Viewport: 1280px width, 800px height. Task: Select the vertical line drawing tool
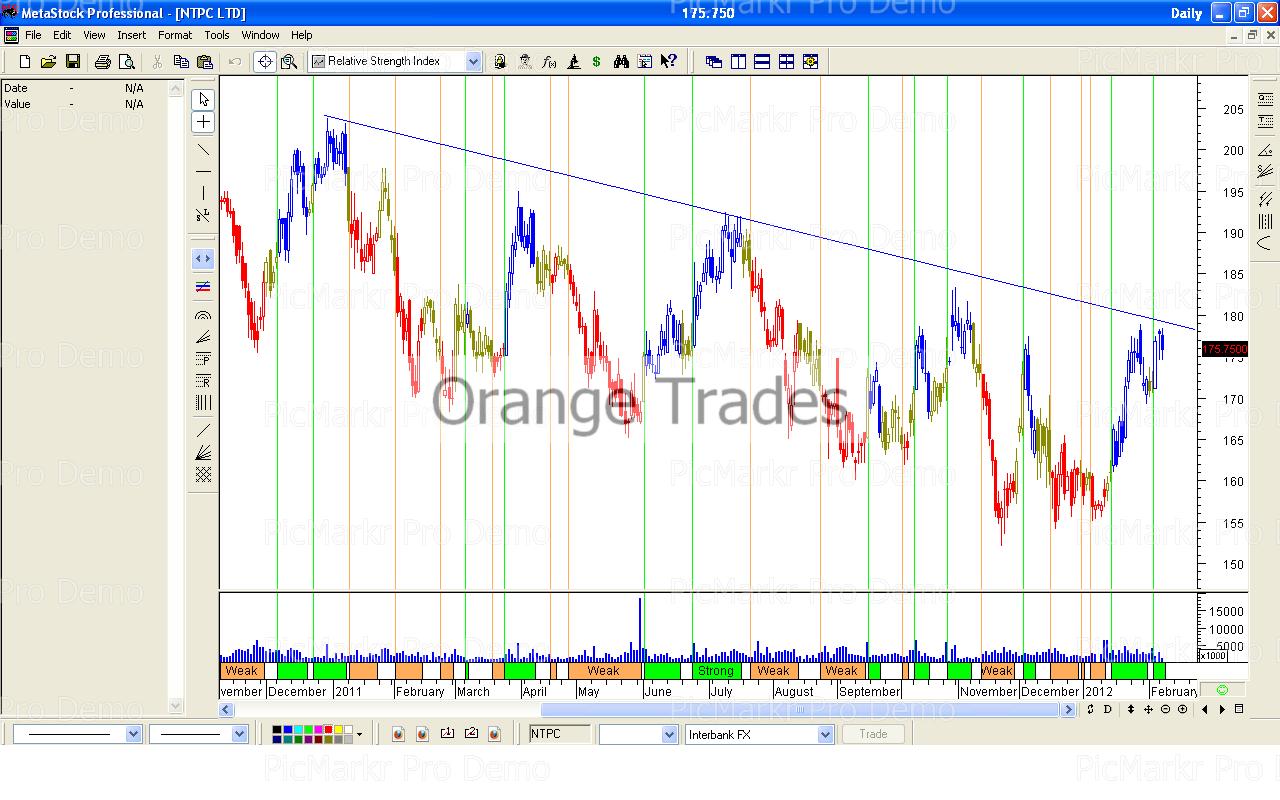coord(203,193)
